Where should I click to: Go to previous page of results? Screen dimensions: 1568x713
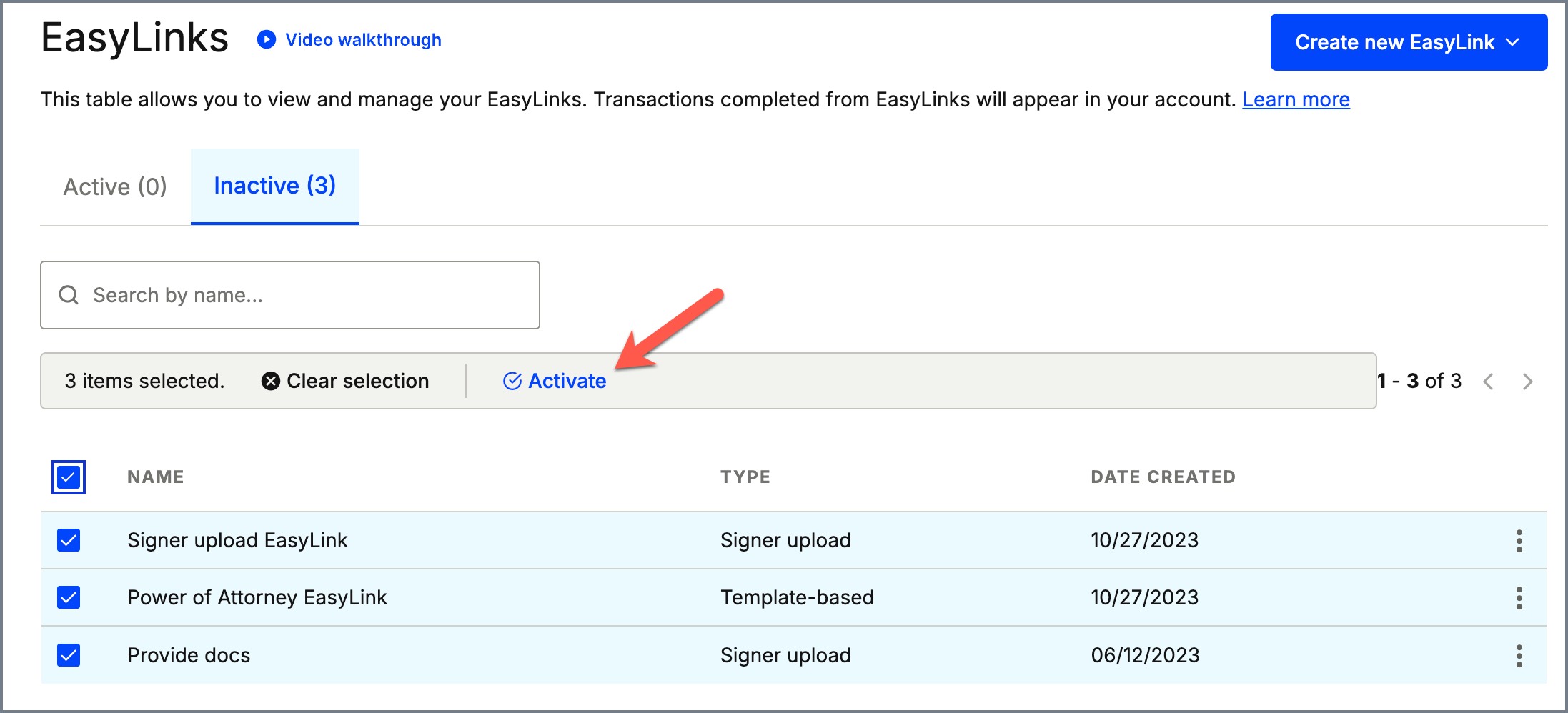pyautogui.click(x=1488, y=382)
